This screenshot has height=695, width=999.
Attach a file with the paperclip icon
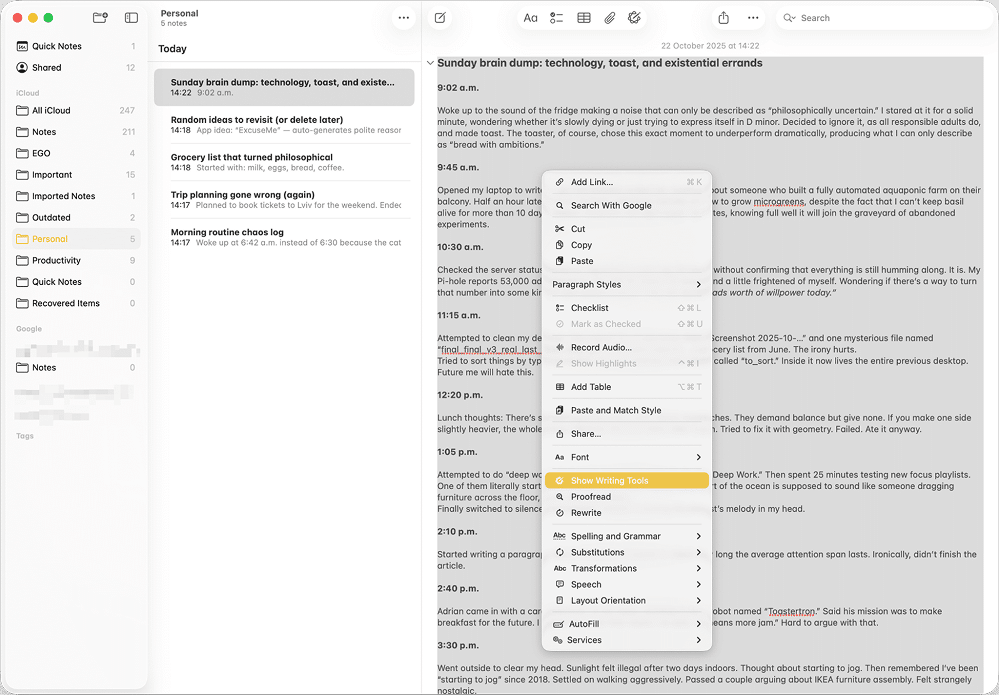coord(610,17)
